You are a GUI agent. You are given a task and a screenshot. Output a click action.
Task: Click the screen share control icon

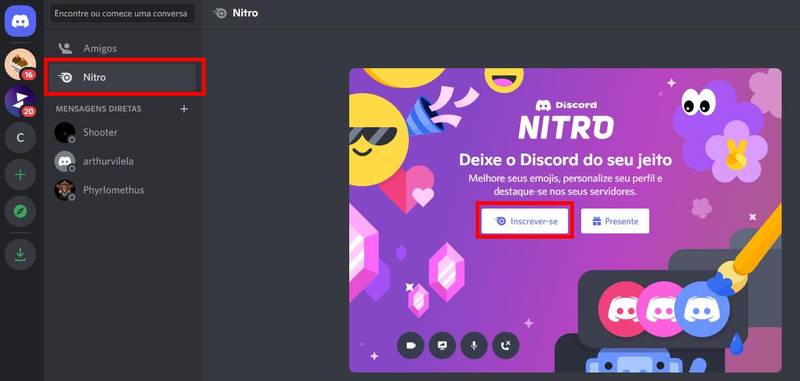(x=442, y=346)
